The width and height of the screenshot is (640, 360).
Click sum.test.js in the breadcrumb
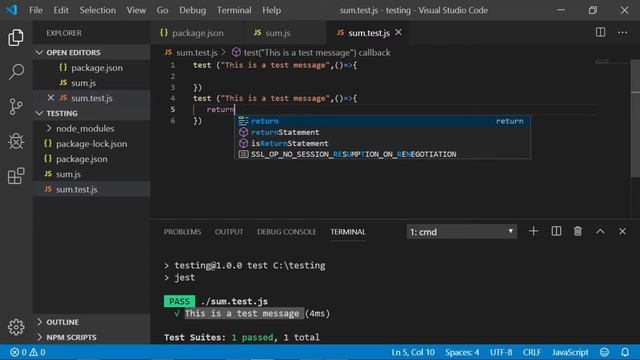click(x=196, y=52)
